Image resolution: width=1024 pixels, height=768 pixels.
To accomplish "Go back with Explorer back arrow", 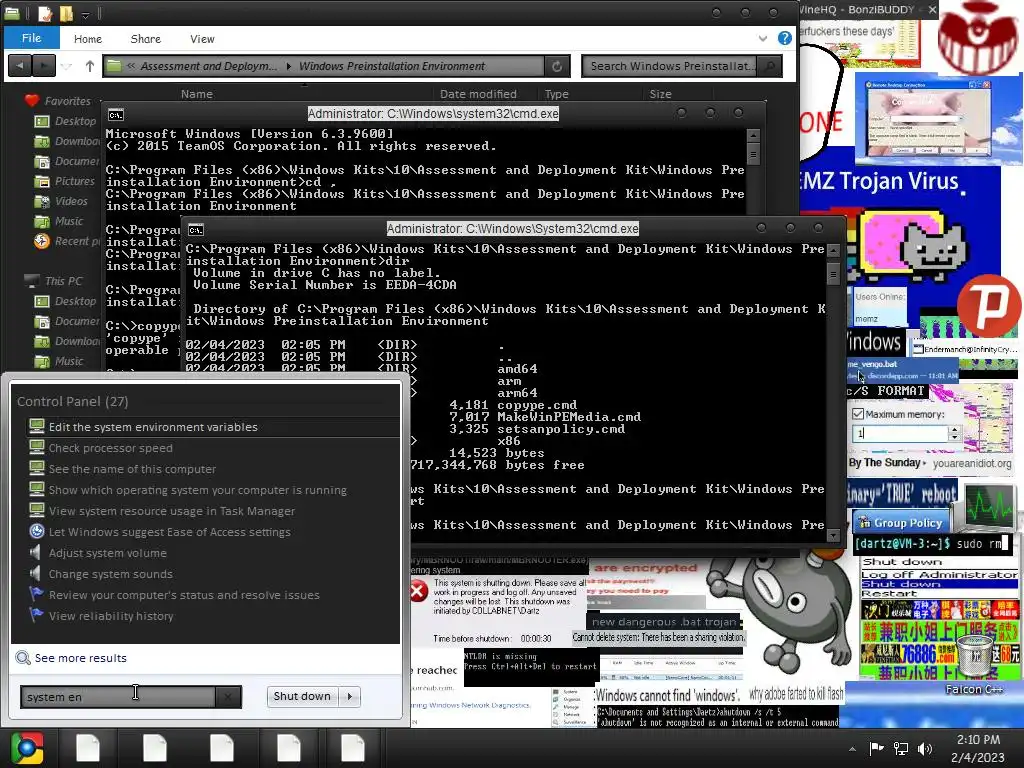I will [x=20, y=65].
